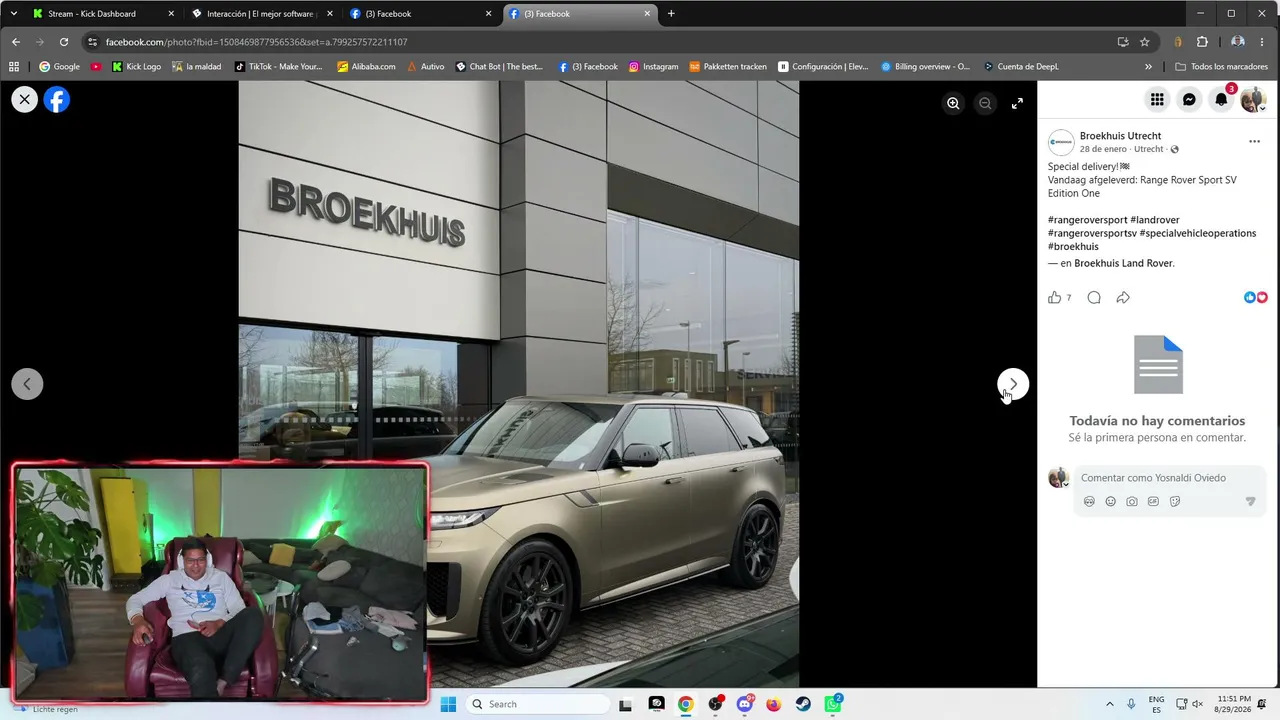The width and height of the screenshot is (1280, 720).
Task: Go back to the previous page
Action: [x=15, y=42]
